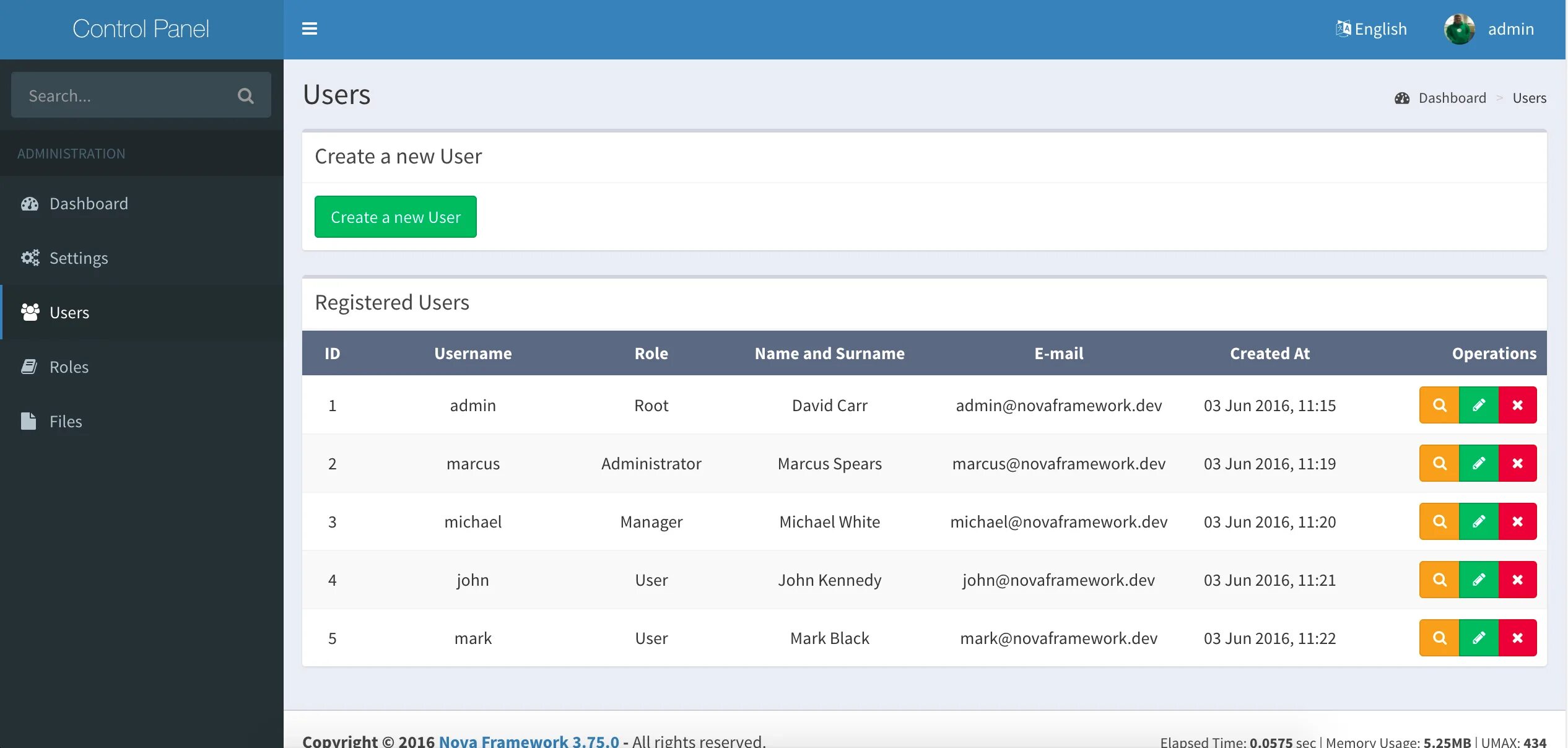This screenshot has width=1568, height=748.
Task: Toggle the admin profile menu
Action: click(1490, 28)
